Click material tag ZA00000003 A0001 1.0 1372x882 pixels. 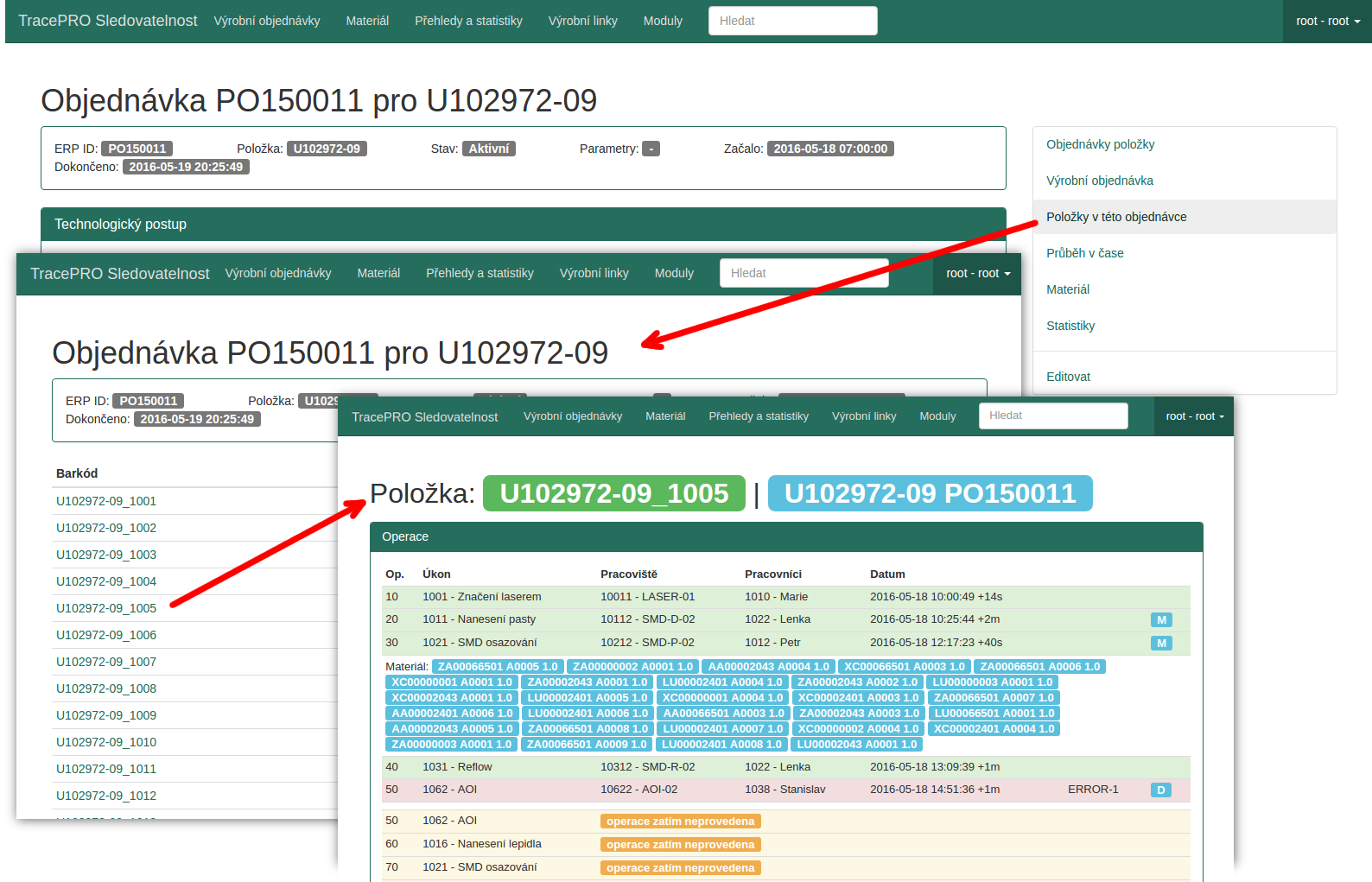click(x=451, y=745)
